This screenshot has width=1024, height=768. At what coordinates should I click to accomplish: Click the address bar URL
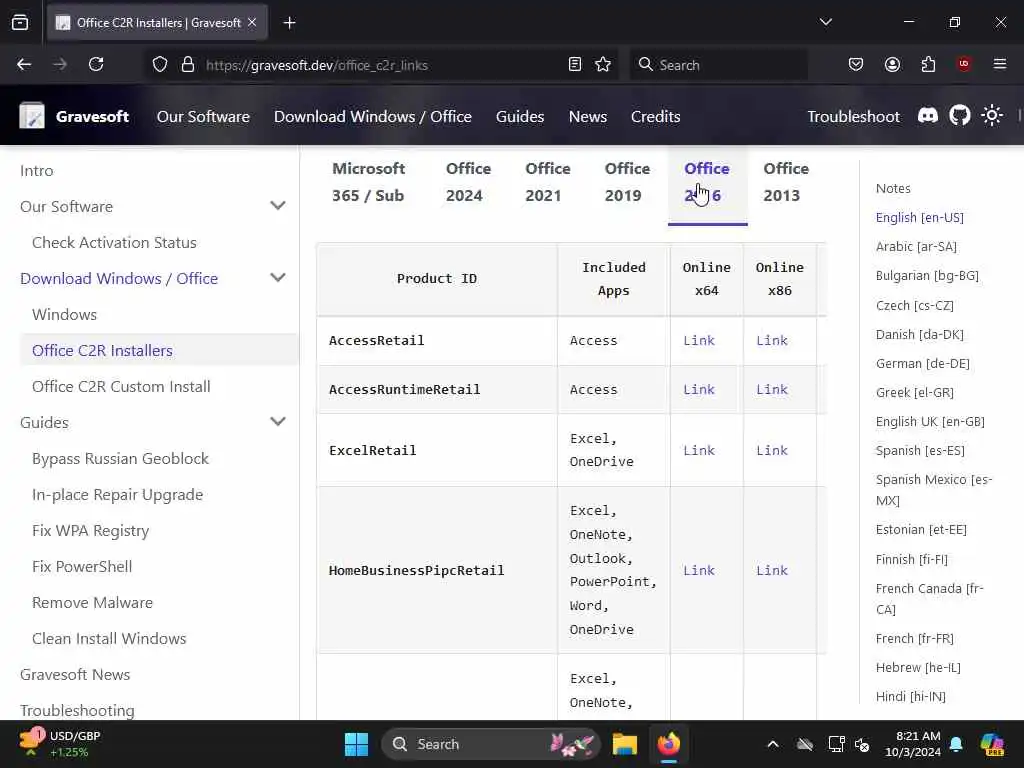tap(316, 65)
